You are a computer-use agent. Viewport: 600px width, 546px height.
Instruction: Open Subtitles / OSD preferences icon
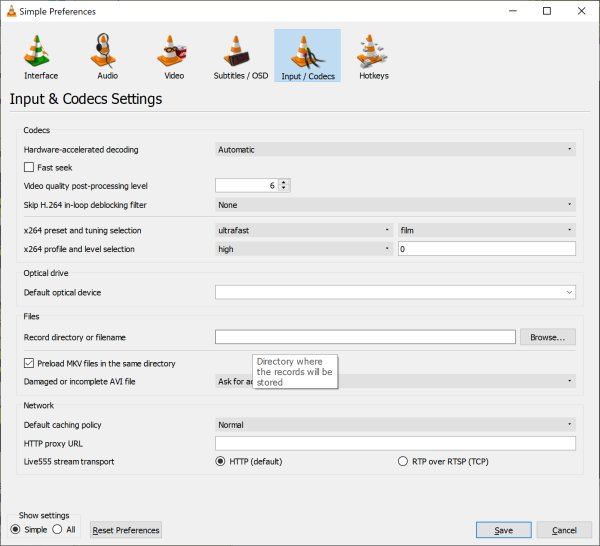[237, 51]
